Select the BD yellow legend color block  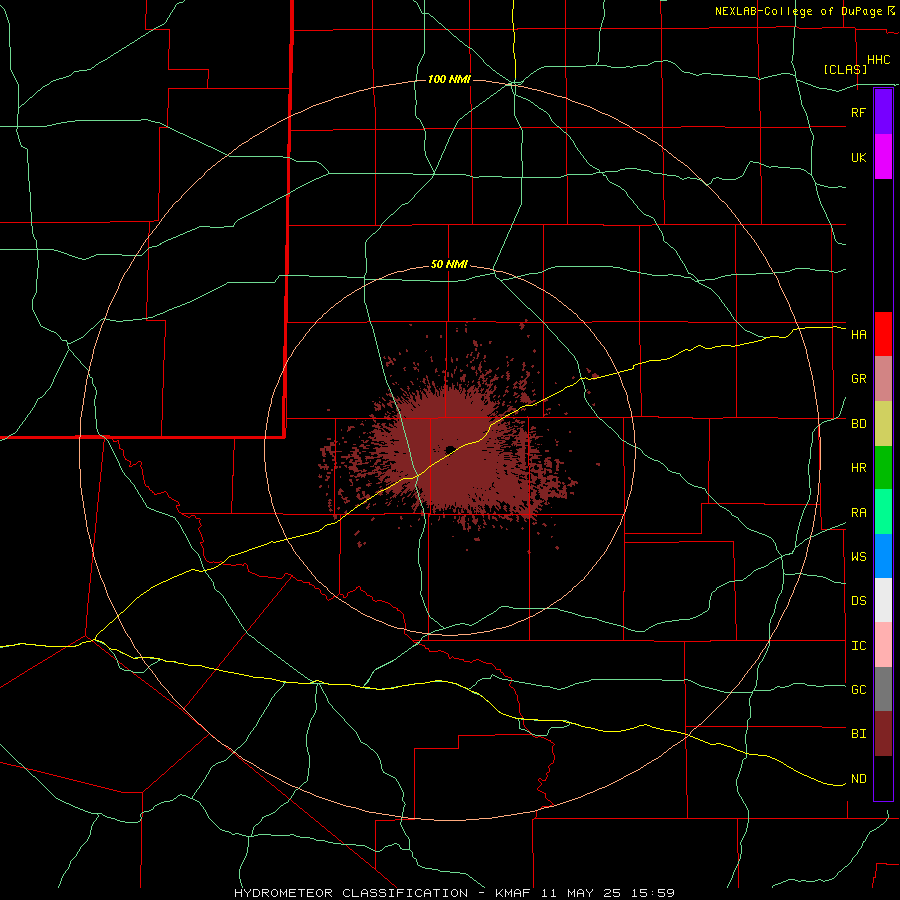883,424
